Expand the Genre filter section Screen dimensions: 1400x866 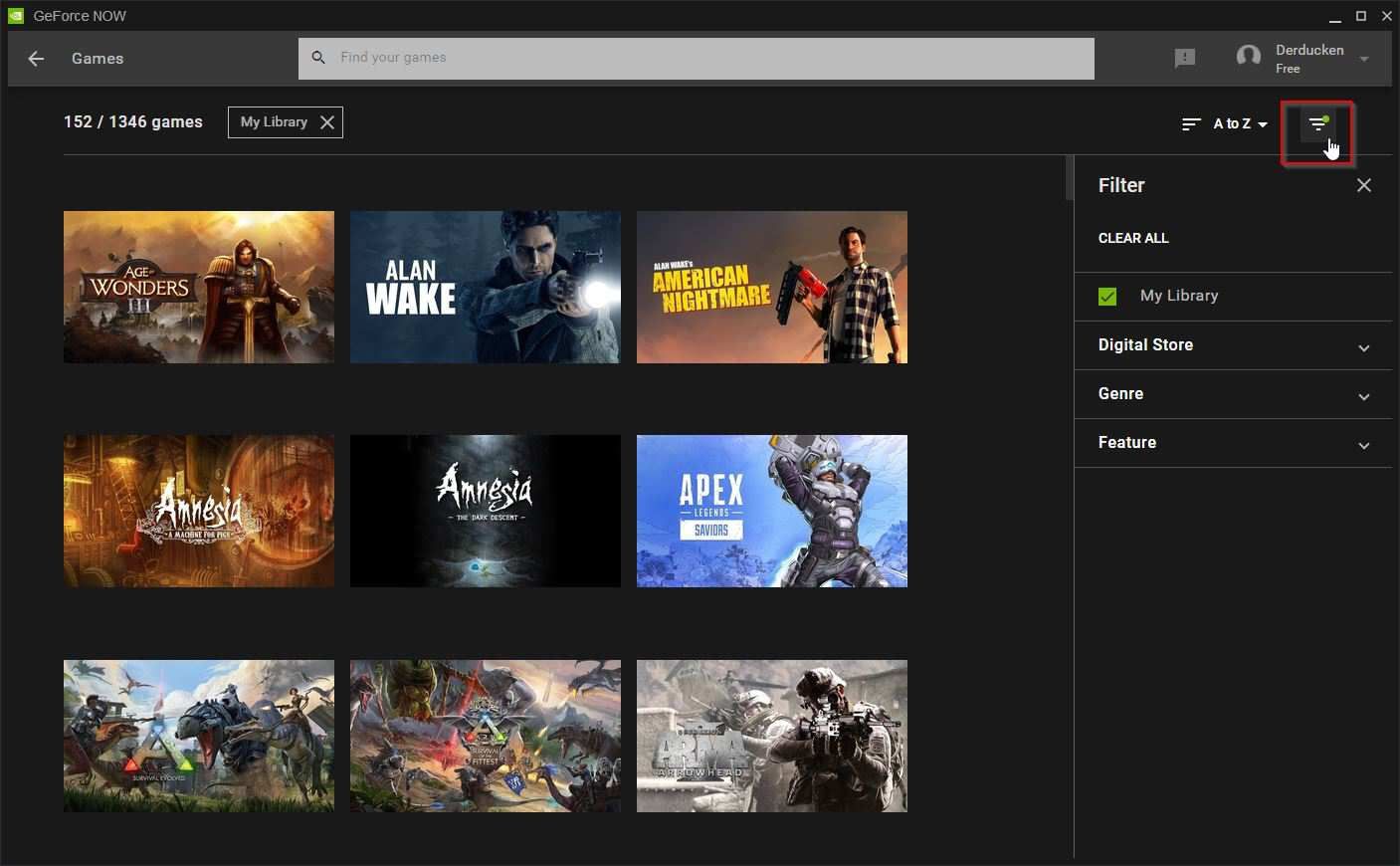[1233, 394]
